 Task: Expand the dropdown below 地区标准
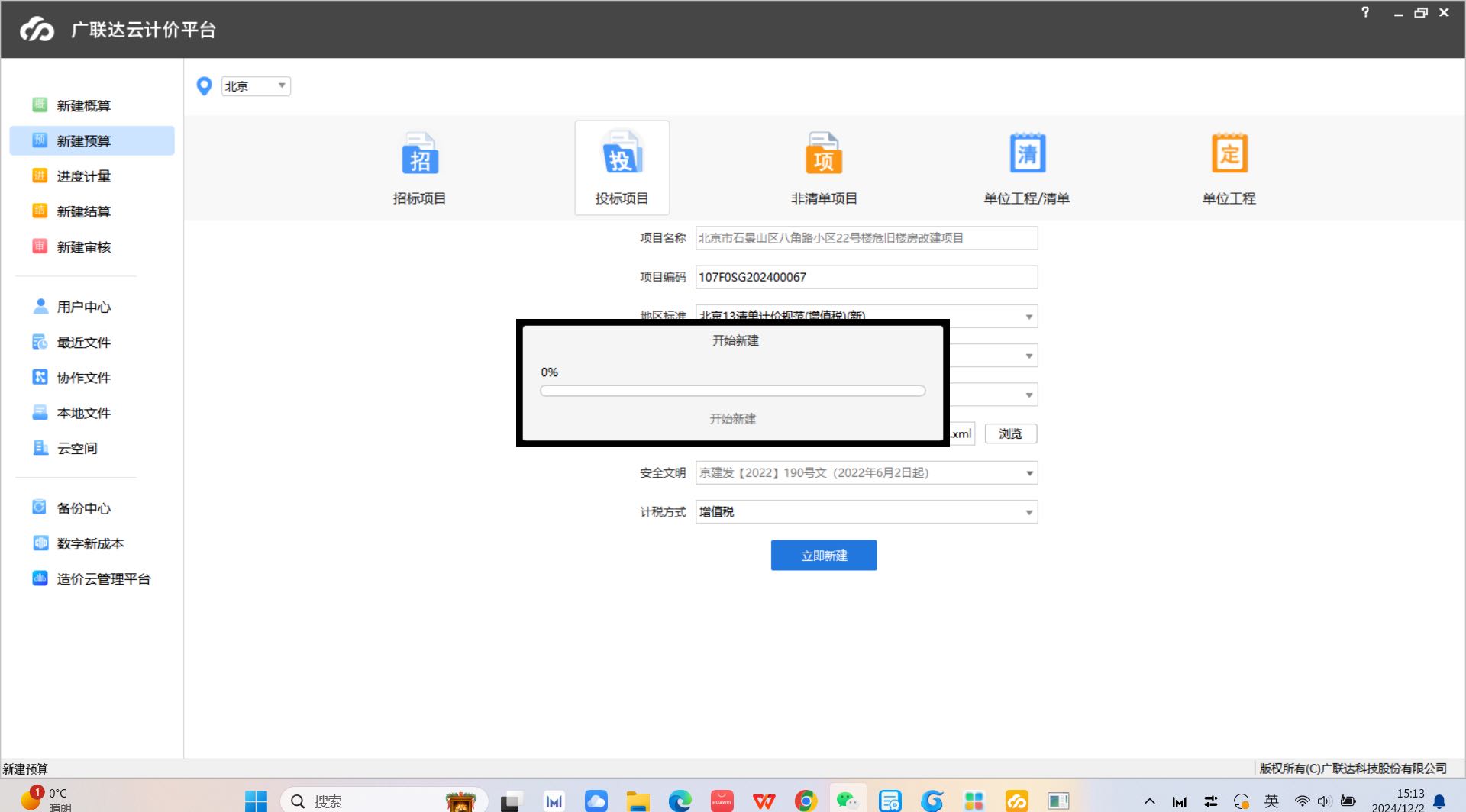[x=1028, y=356]
